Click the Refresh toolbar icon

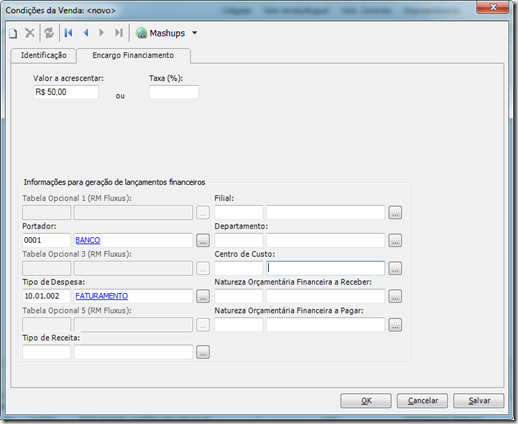pos(49,33)
